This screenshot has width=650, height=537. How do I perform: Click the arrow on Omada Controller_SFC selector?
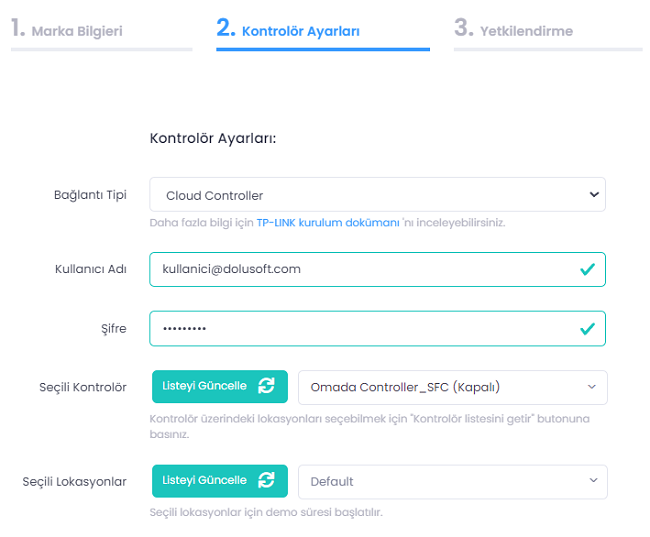[x=592, y=387]
